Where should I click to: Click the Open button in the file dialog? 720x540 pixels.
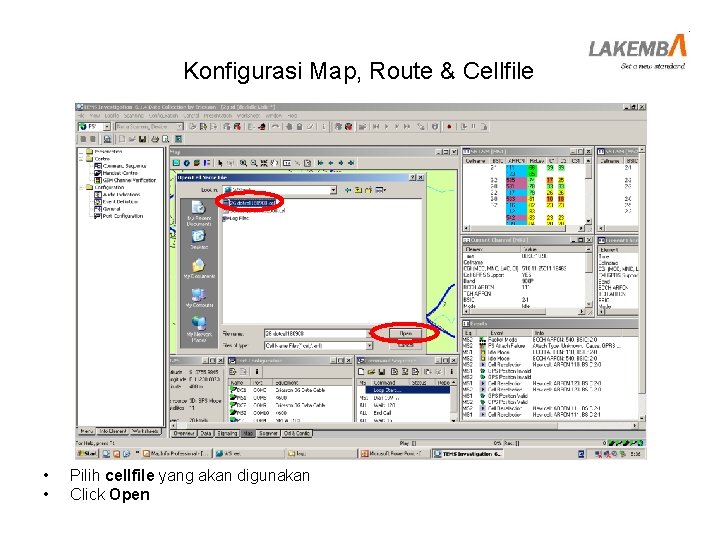click(x=405, y=333)
